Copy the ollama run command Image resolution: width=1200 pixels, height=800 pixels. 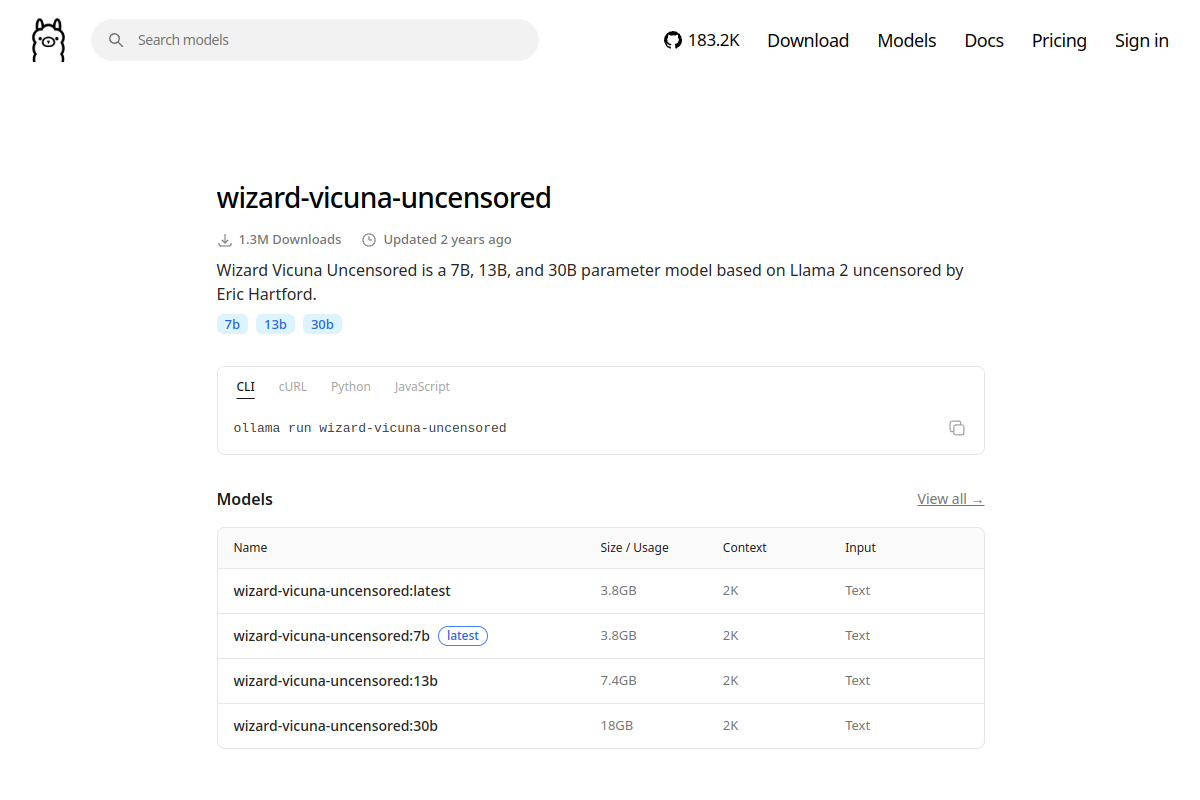click(957, 428)
